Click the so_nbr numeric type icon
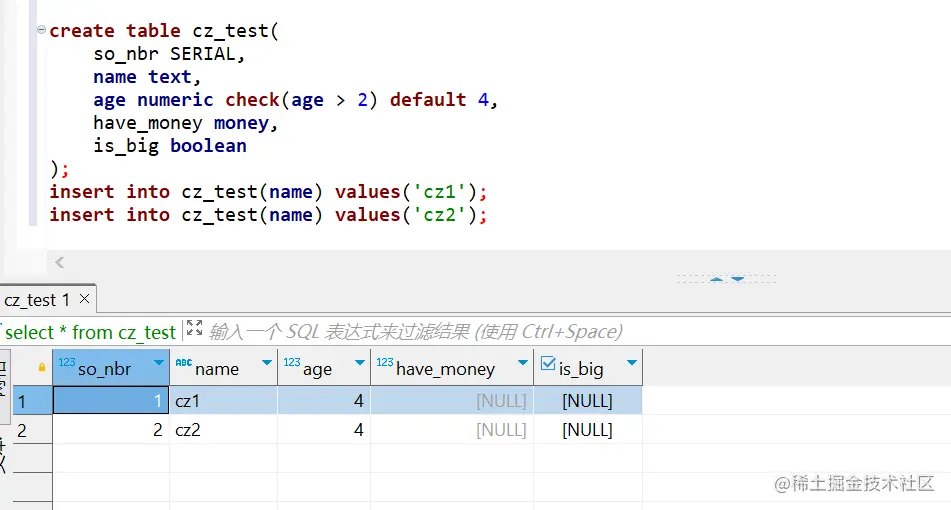Viewport: 951px width, 510px height. click(x=66, y=363)
